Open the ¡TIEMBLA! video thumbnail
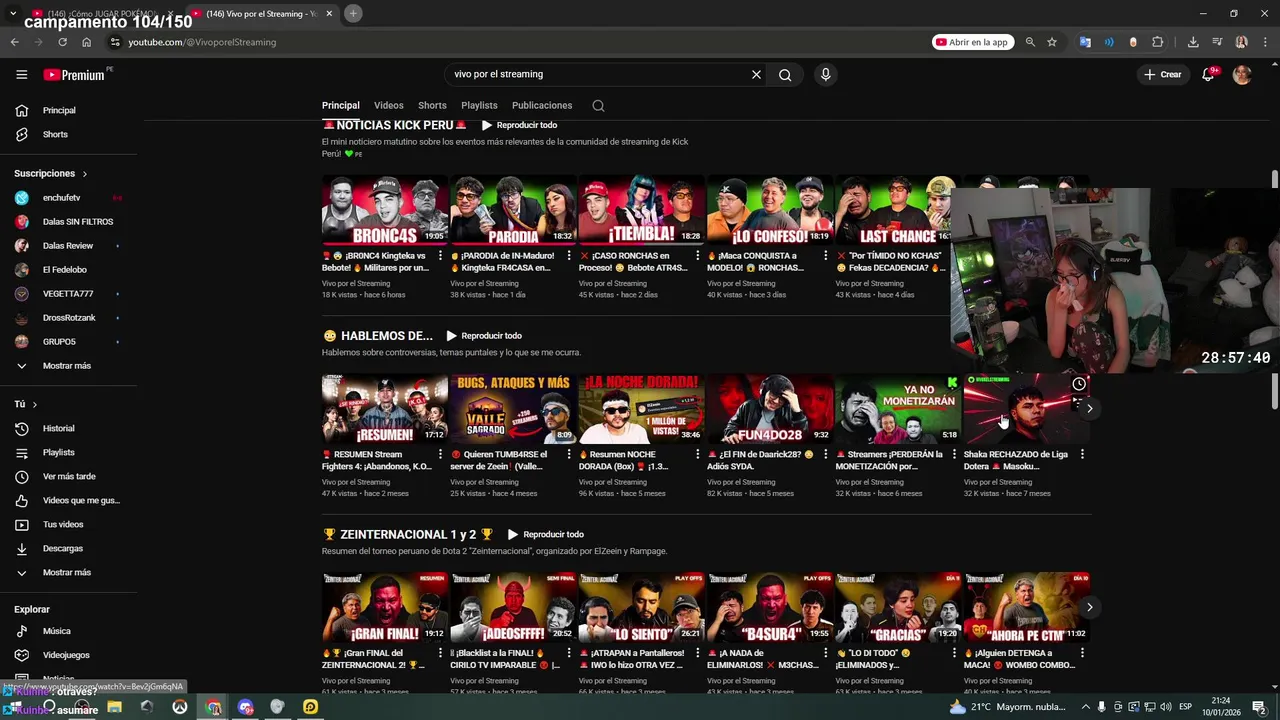1280x720 pixels. [641, 210]
